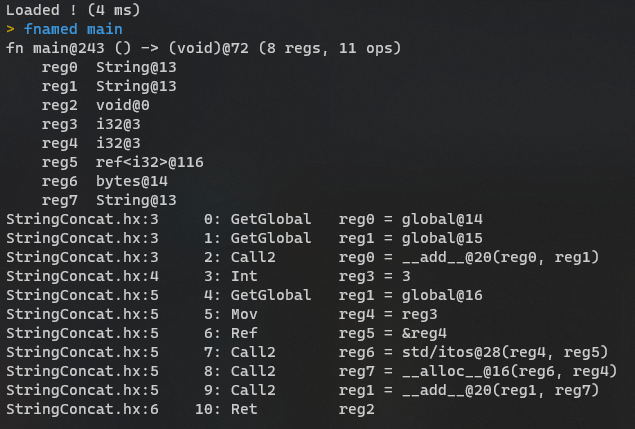Screen dimensions: 635x429
Task: Select the reg0 String@13 register line
Action: tap(109, 67)
